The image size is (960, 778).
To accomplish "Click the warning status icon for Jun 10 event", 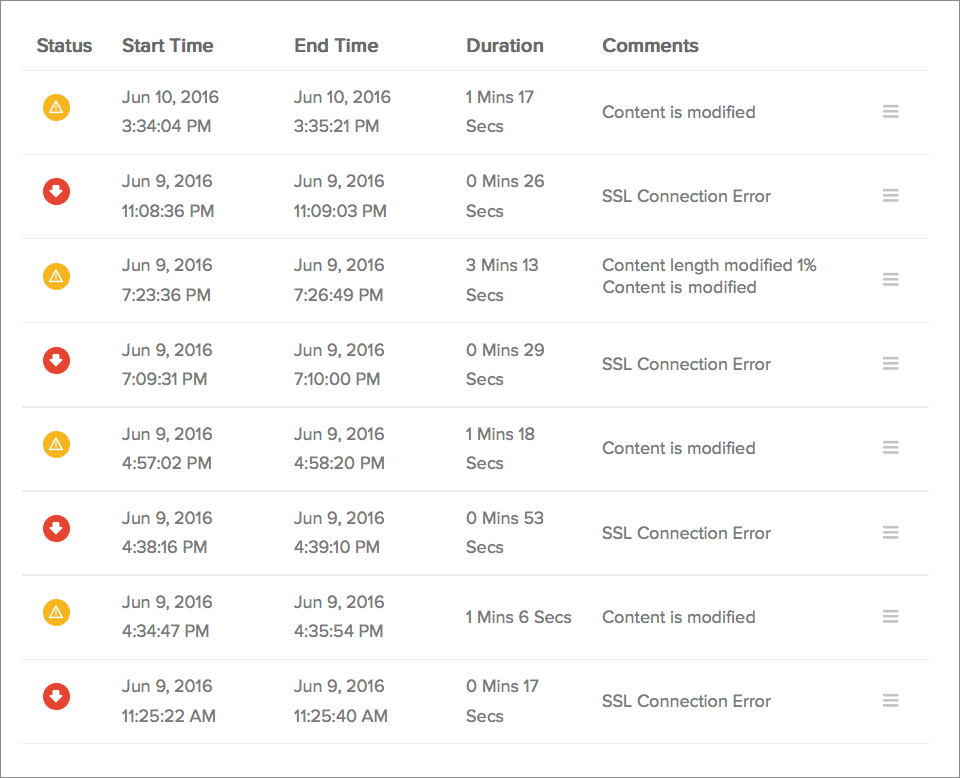I will (x=56, y=108).
